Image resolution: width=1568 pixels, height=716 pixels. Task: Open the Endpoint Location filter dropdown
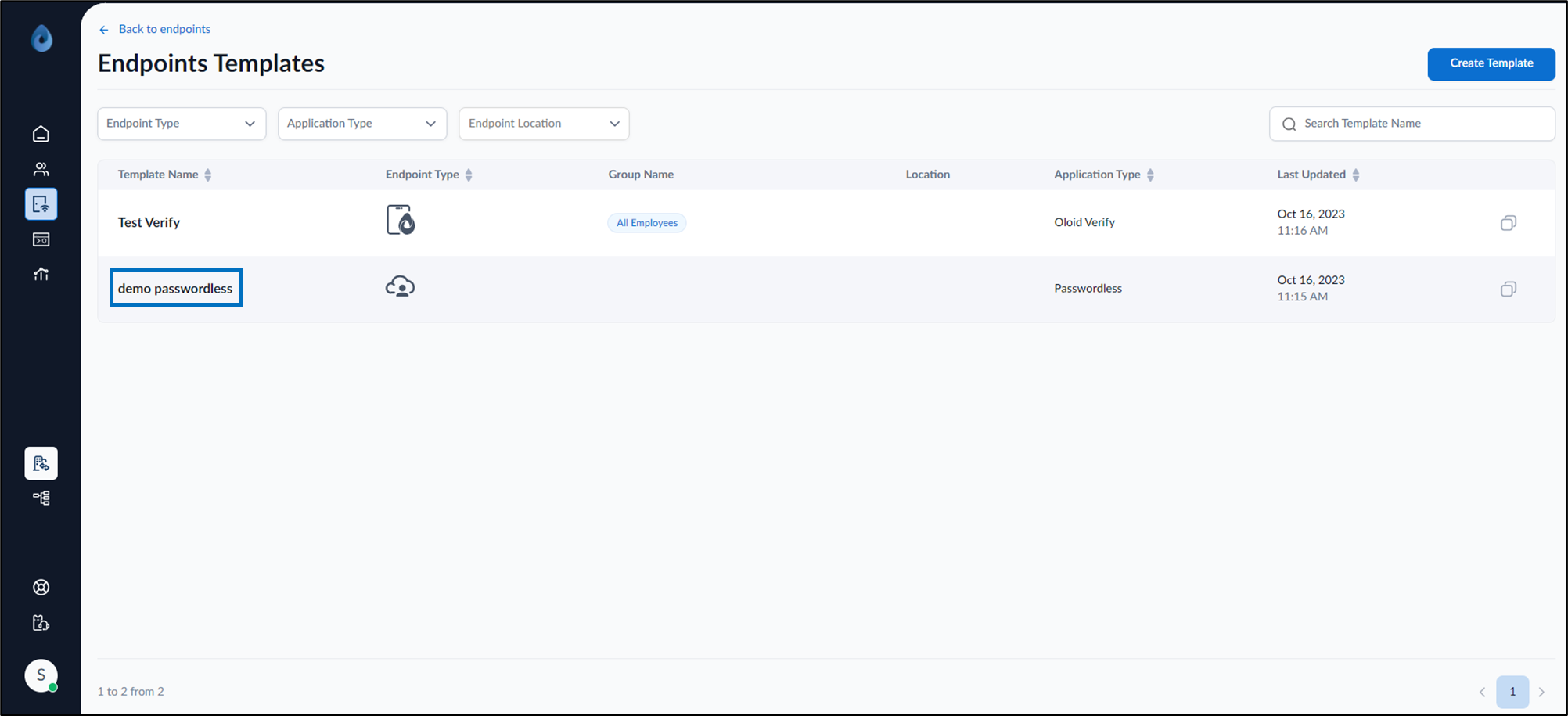[544, 124]
